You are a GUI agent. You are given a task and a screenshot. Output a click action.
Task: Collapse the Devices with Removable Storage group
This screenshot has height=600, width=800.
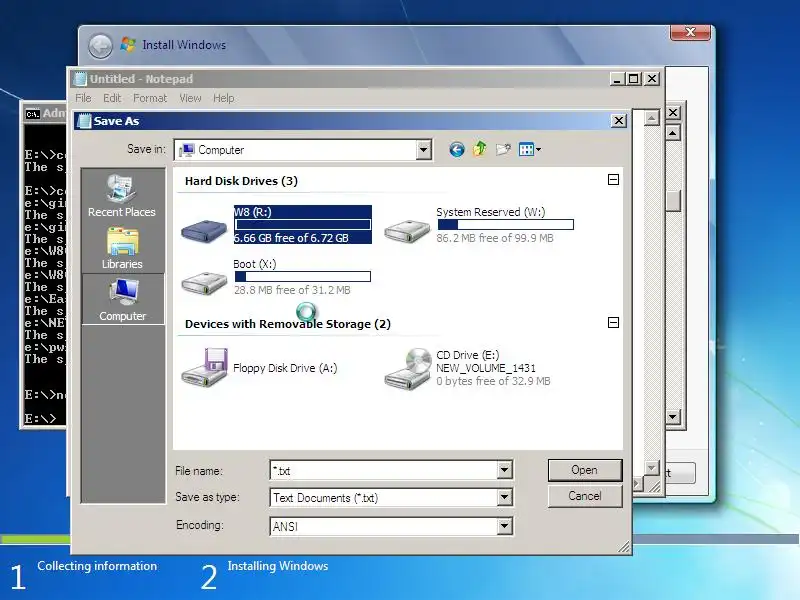coord(613,322)
